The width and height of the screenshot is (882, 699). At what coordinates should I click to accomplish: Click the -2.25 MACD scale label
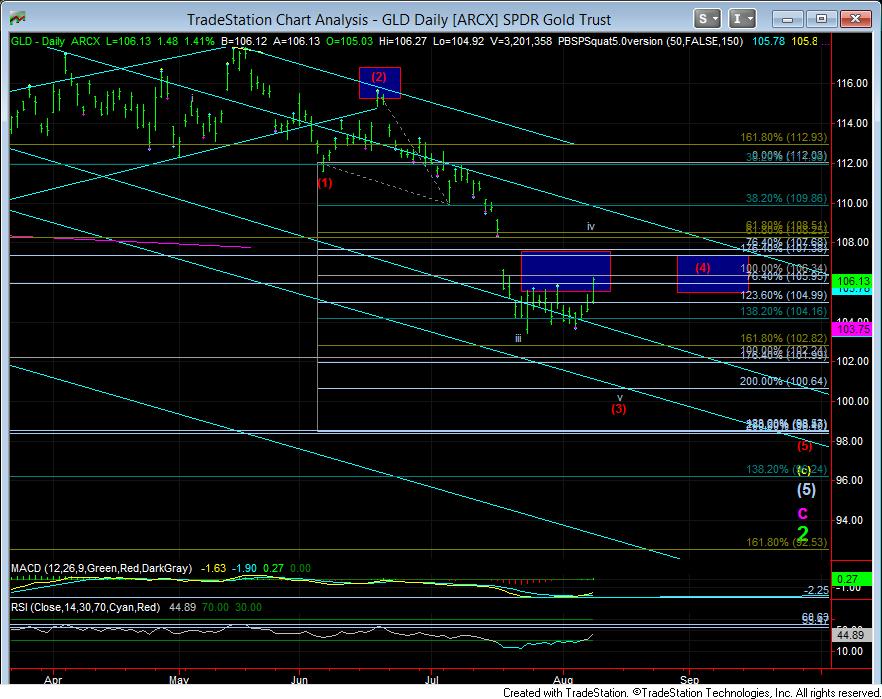(816, 590)
